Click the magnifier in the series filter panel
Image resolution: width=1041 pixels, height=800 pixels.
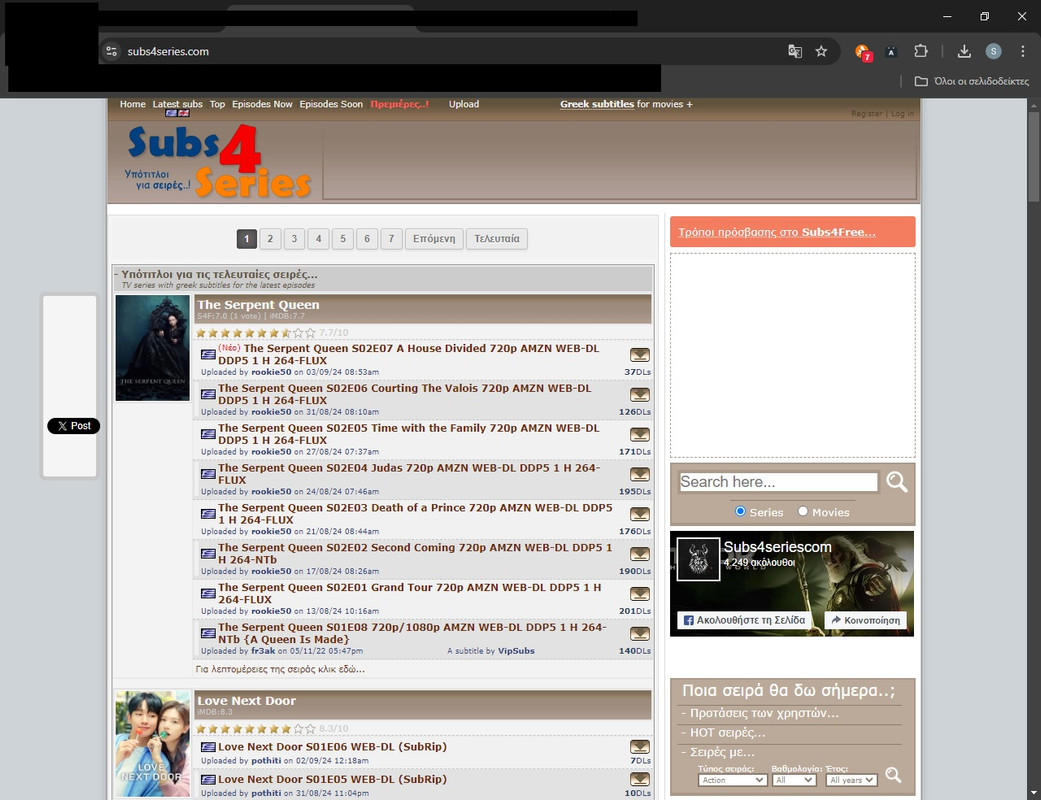point(893,775)
